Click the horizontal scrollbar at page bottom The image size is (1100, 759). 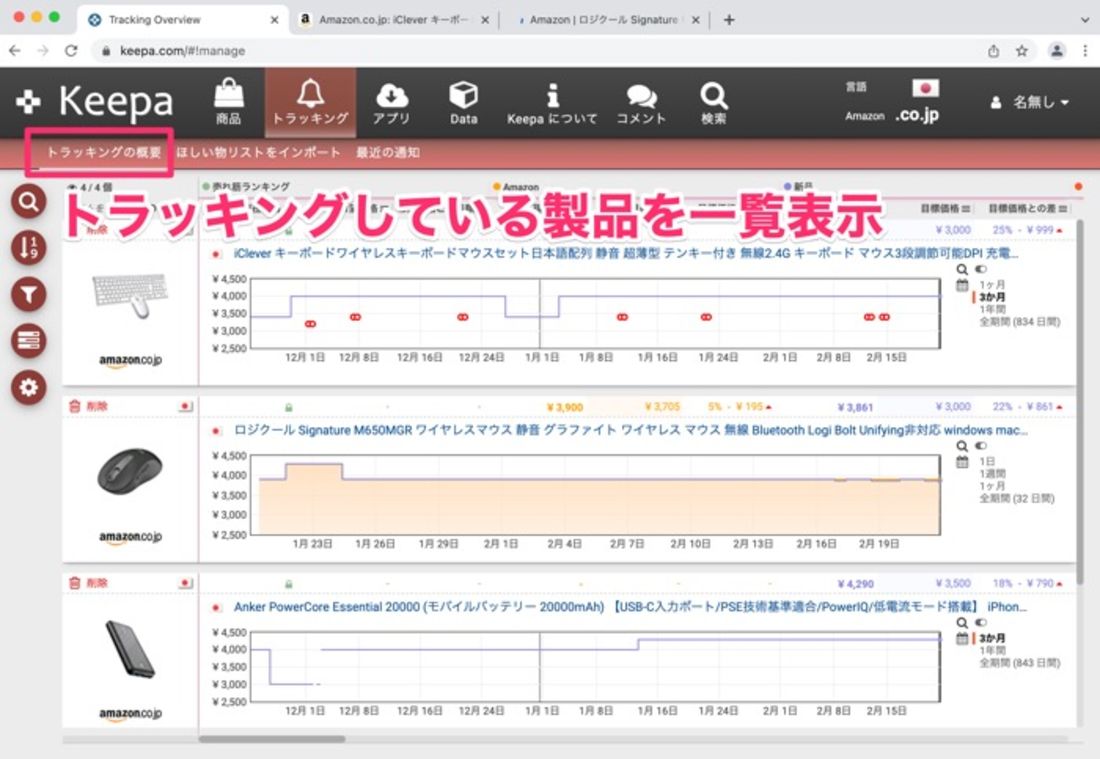[x=271, y=739]
